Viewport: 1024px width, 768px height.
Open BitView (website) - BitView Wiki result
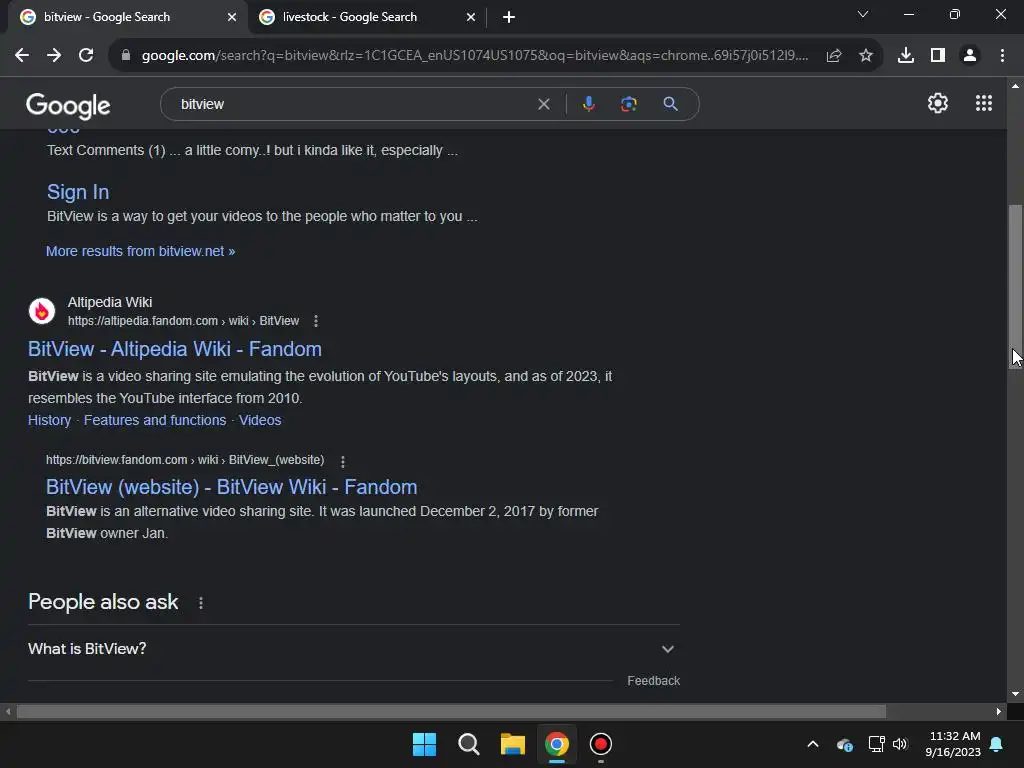232,487
